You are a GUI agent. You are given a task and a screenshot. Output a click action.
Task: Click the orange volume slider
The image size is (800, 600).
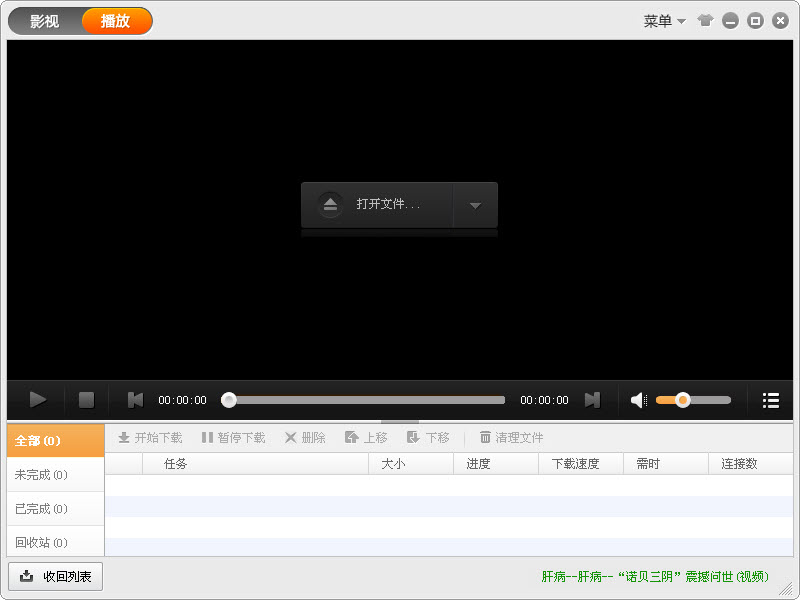tap(685, 399)
